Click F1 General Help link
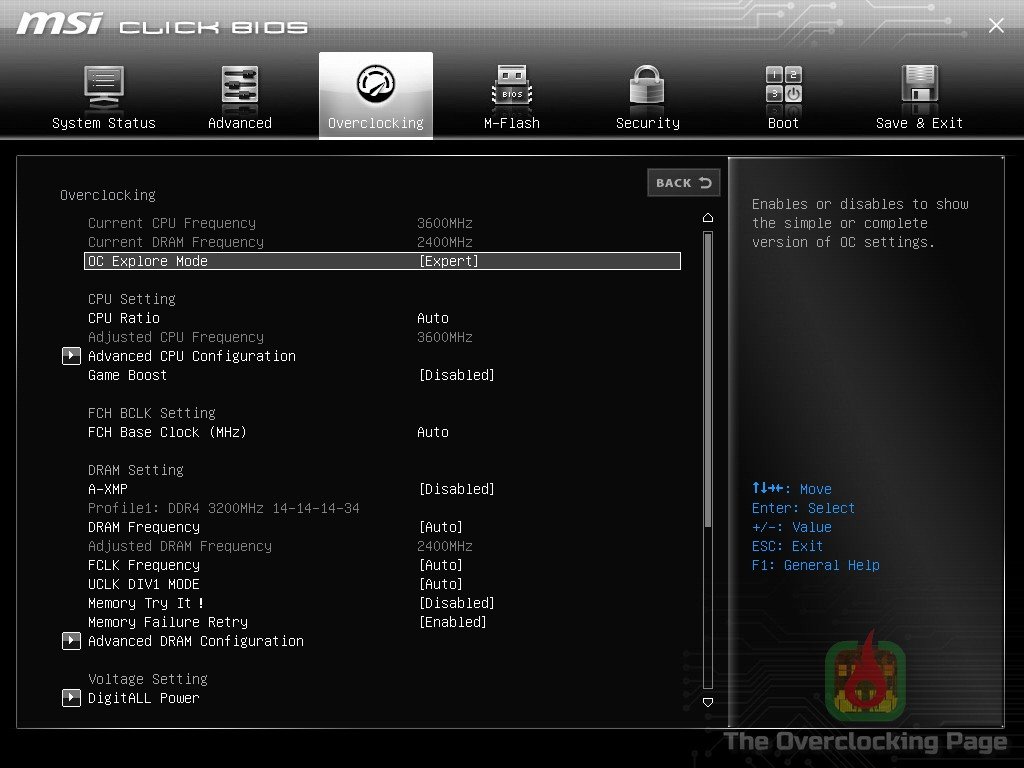Viewport: 1024px width, 768px height. [x=815, y=565]
